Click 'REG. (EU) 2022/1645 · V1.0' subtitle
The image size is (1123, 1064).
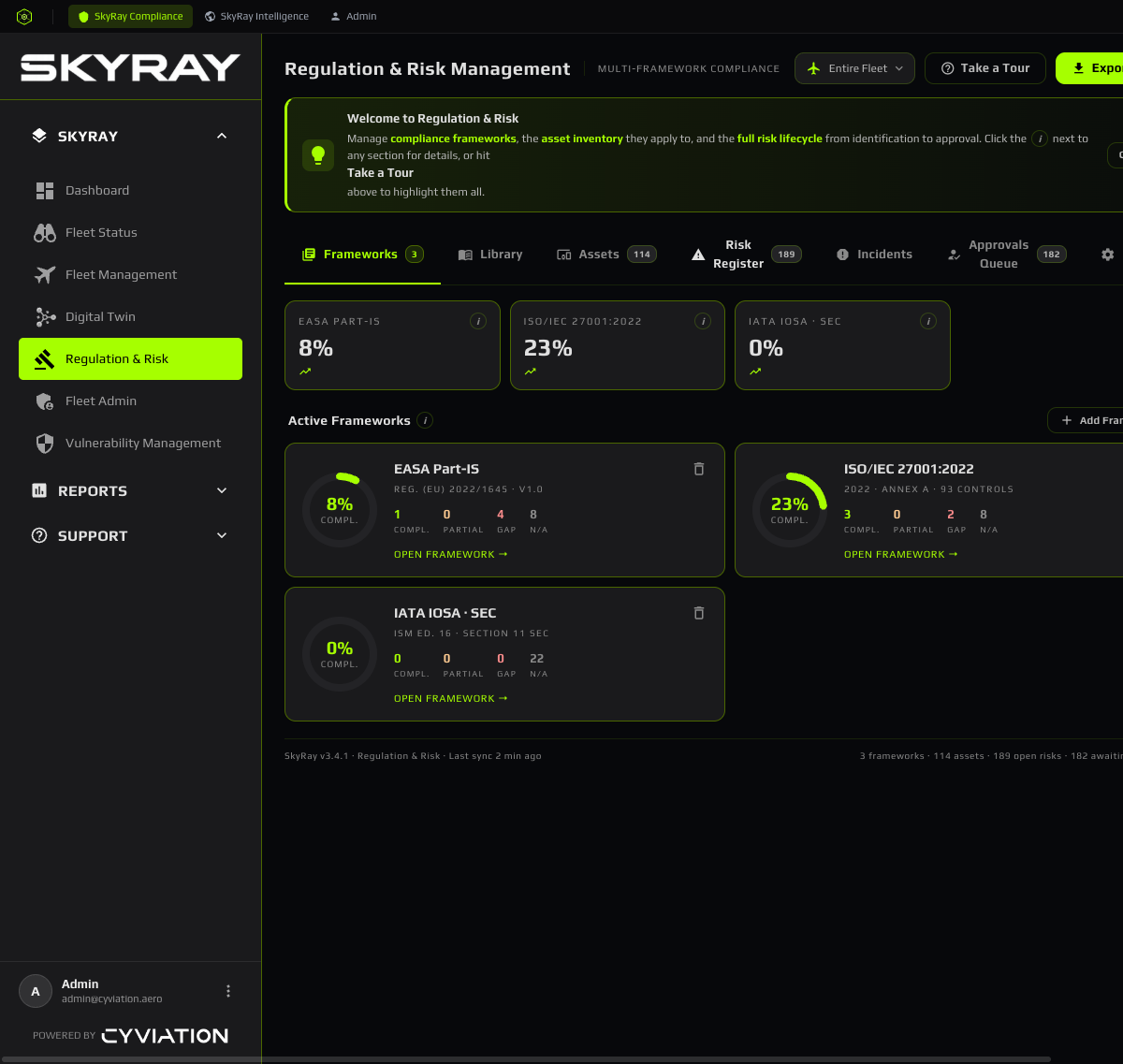tap(469, 489)
